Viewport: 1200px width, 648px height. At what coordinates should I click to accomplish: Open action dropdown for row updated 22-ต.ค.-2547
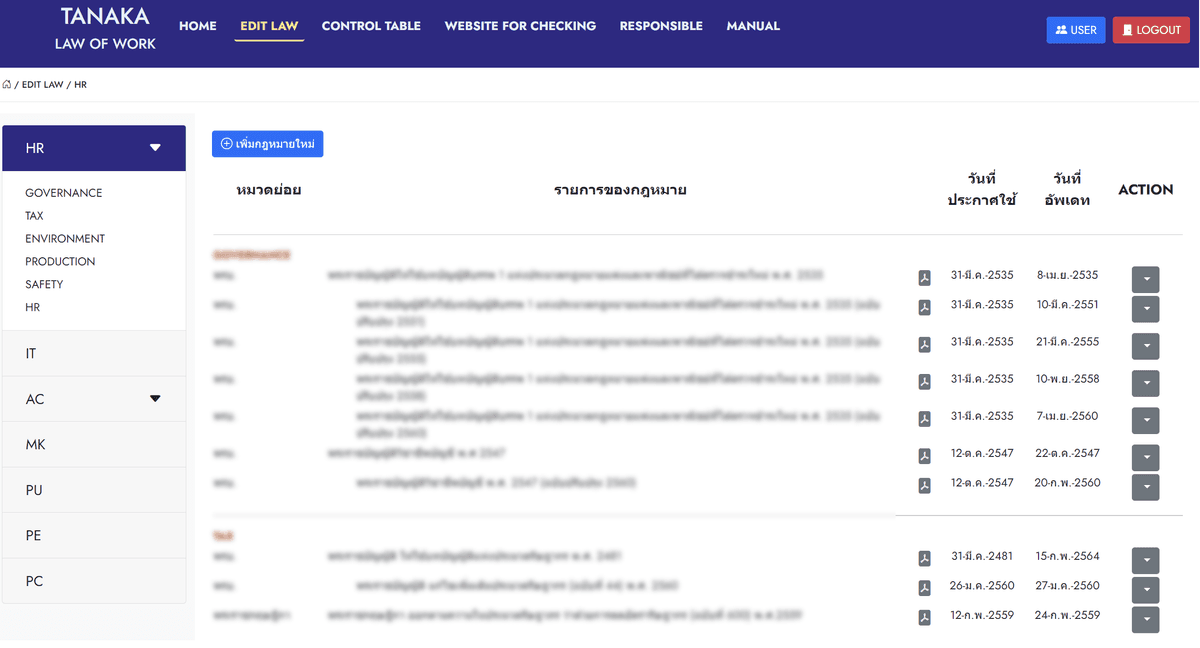1146,457
